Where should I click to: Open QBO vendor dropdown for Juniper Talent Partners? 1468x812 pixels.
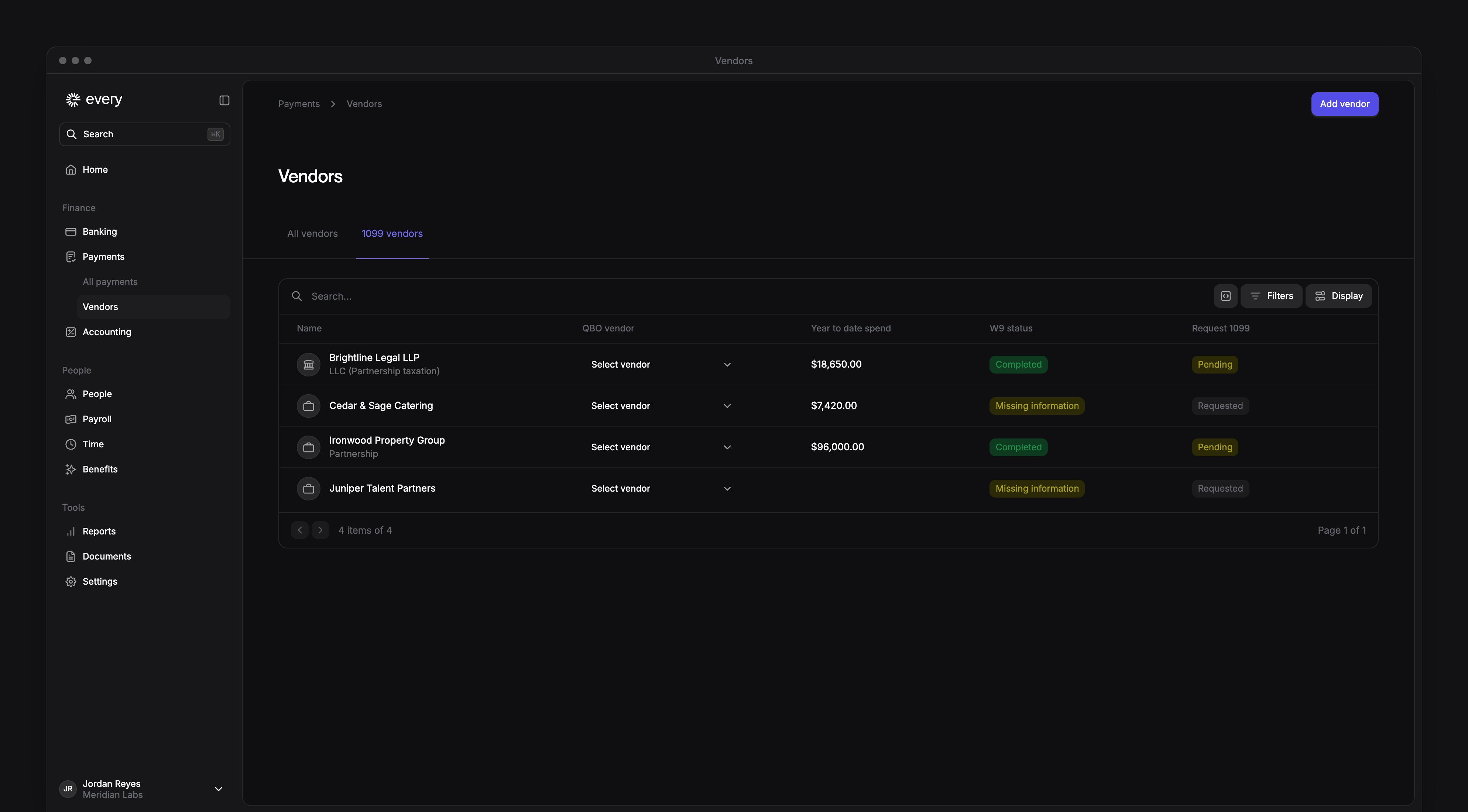pos(661,489)
